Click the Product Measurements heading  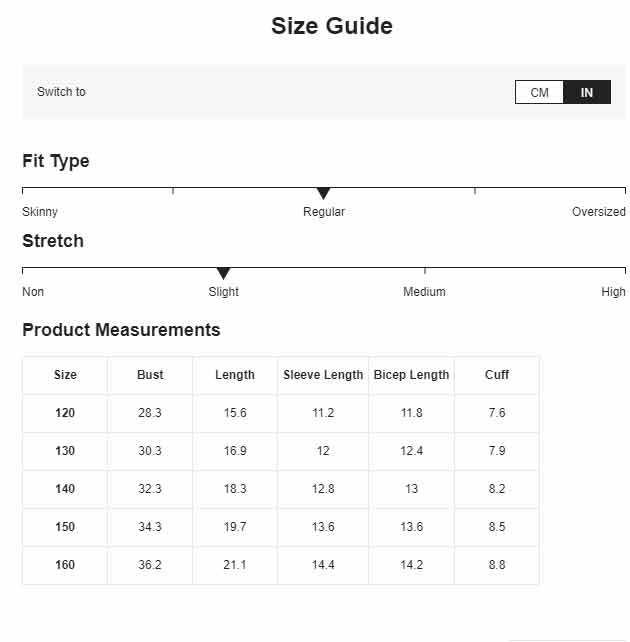coord(121,330)
